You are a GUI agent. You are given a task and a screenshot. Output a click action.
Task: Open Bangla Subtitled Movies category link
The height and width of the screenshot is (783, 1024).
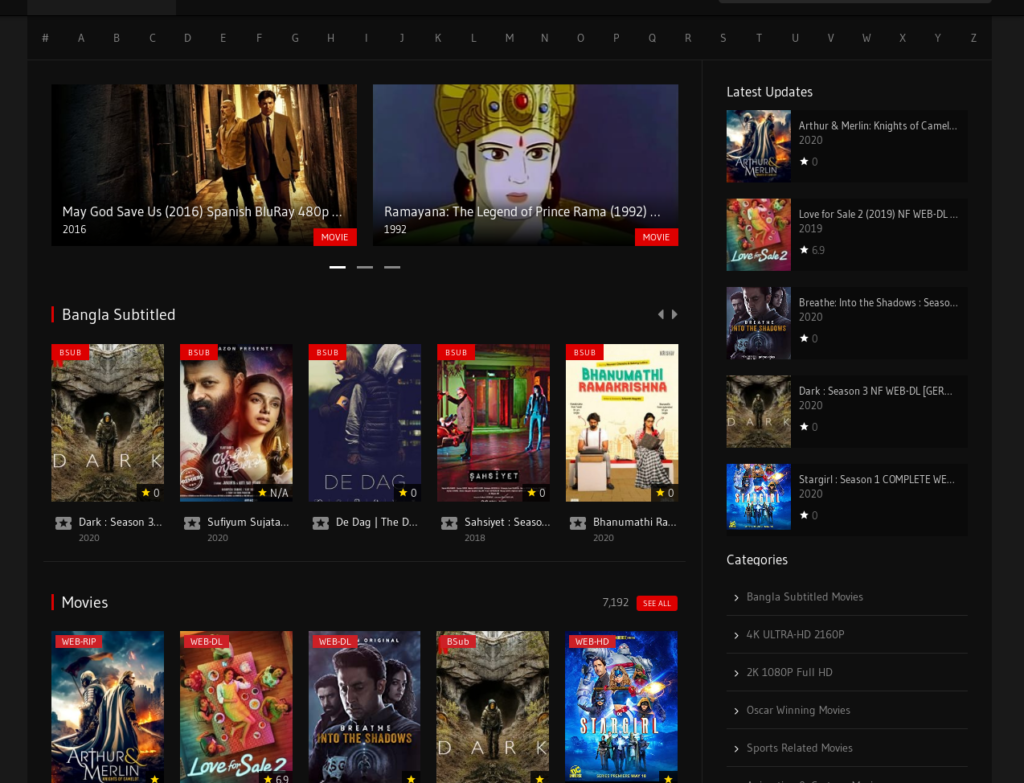pyautogui.click(x=805, y=597)
